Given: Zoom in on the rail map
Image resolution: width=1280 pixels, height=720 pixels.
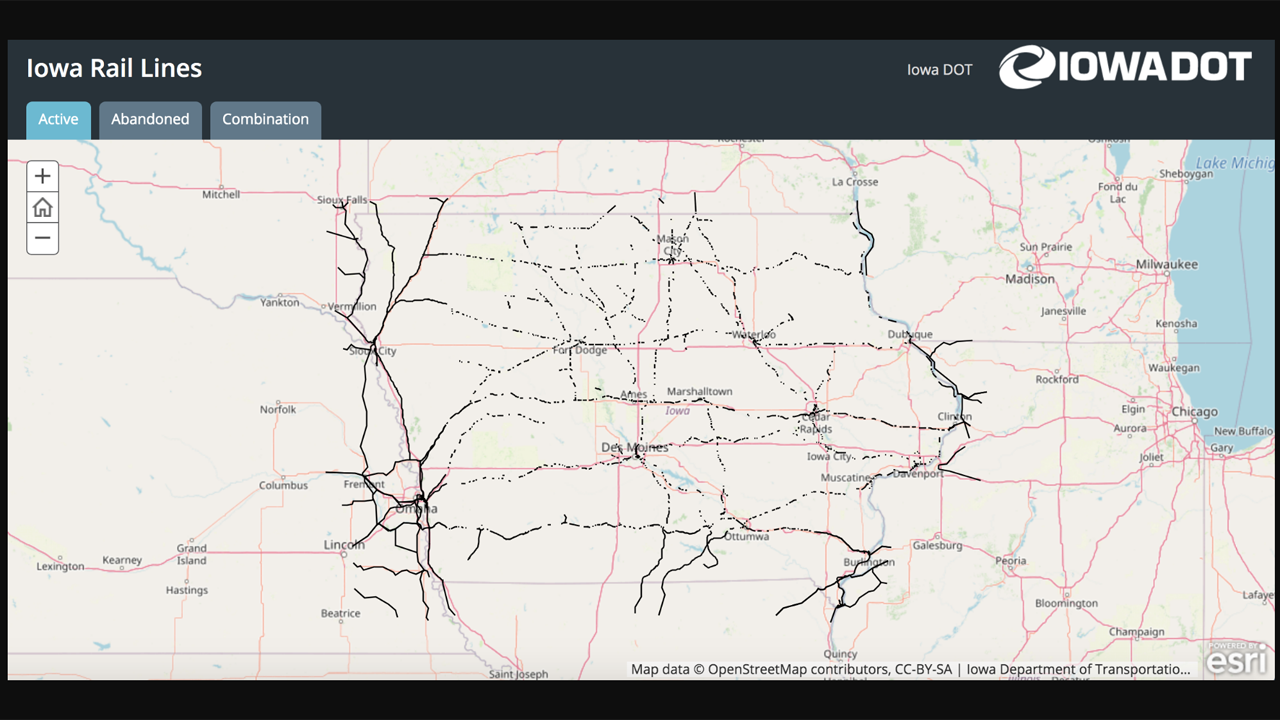Looking at the screenshot, I should pos(42,177).
